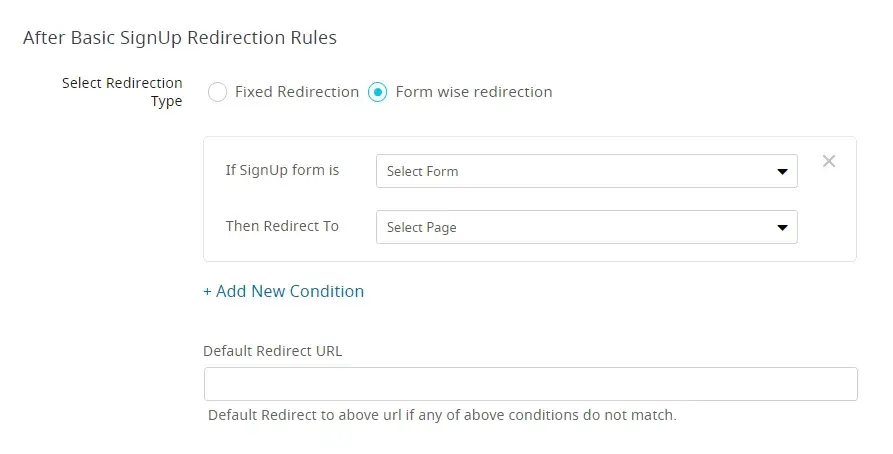Remove the condition with the X icon

[828, 161]
